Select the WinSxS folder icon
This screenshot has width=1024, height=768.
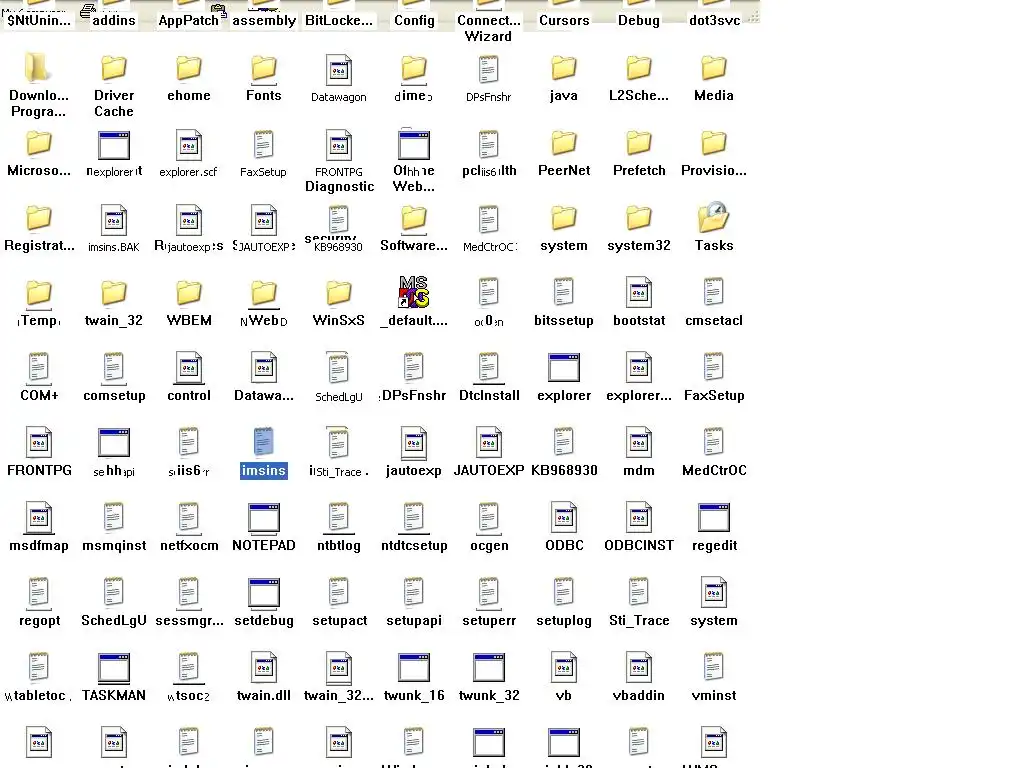[x=338, y=293]
